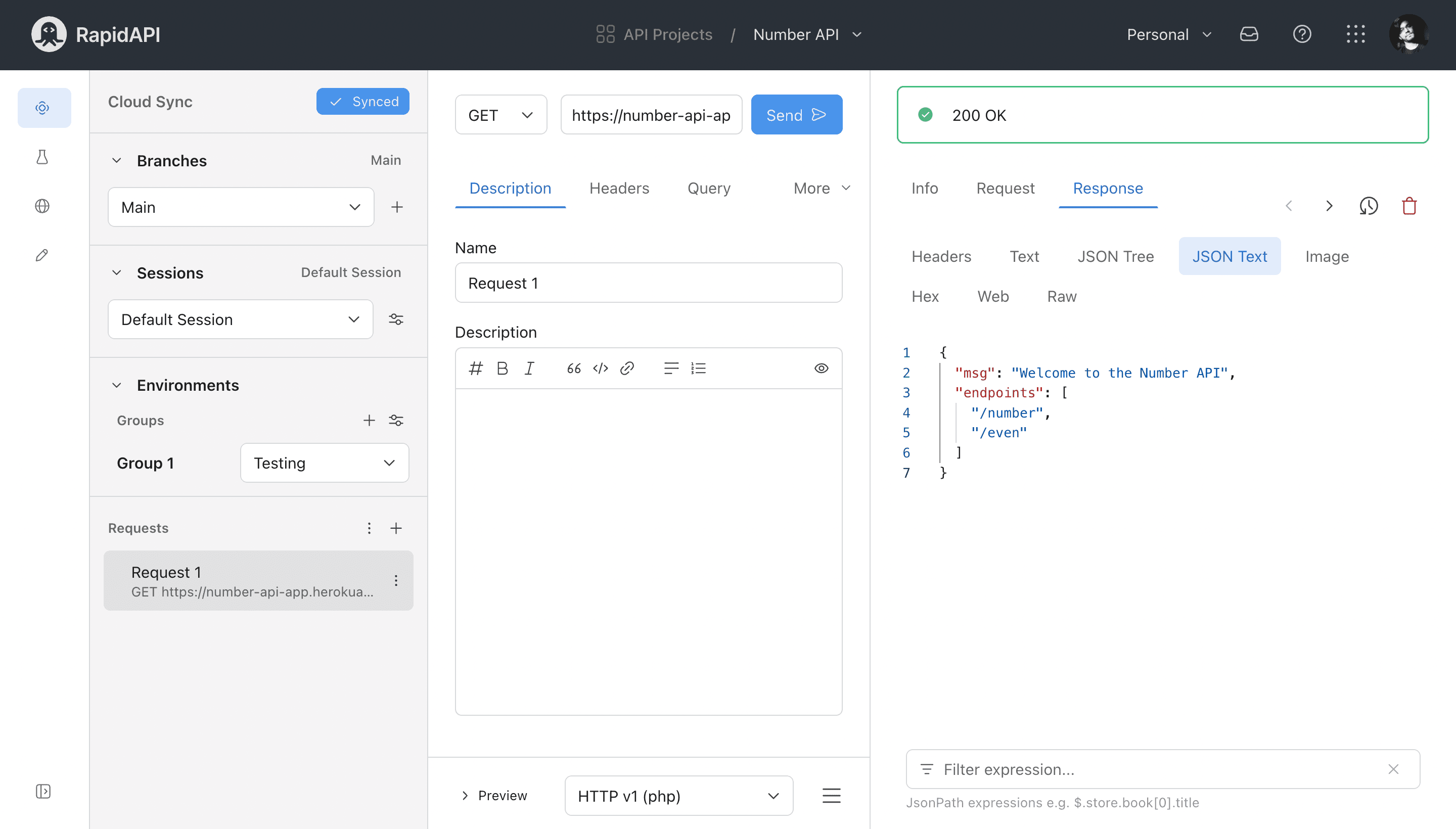Add a new environment group
This screenshot has height=829, width=1456.
369,421
